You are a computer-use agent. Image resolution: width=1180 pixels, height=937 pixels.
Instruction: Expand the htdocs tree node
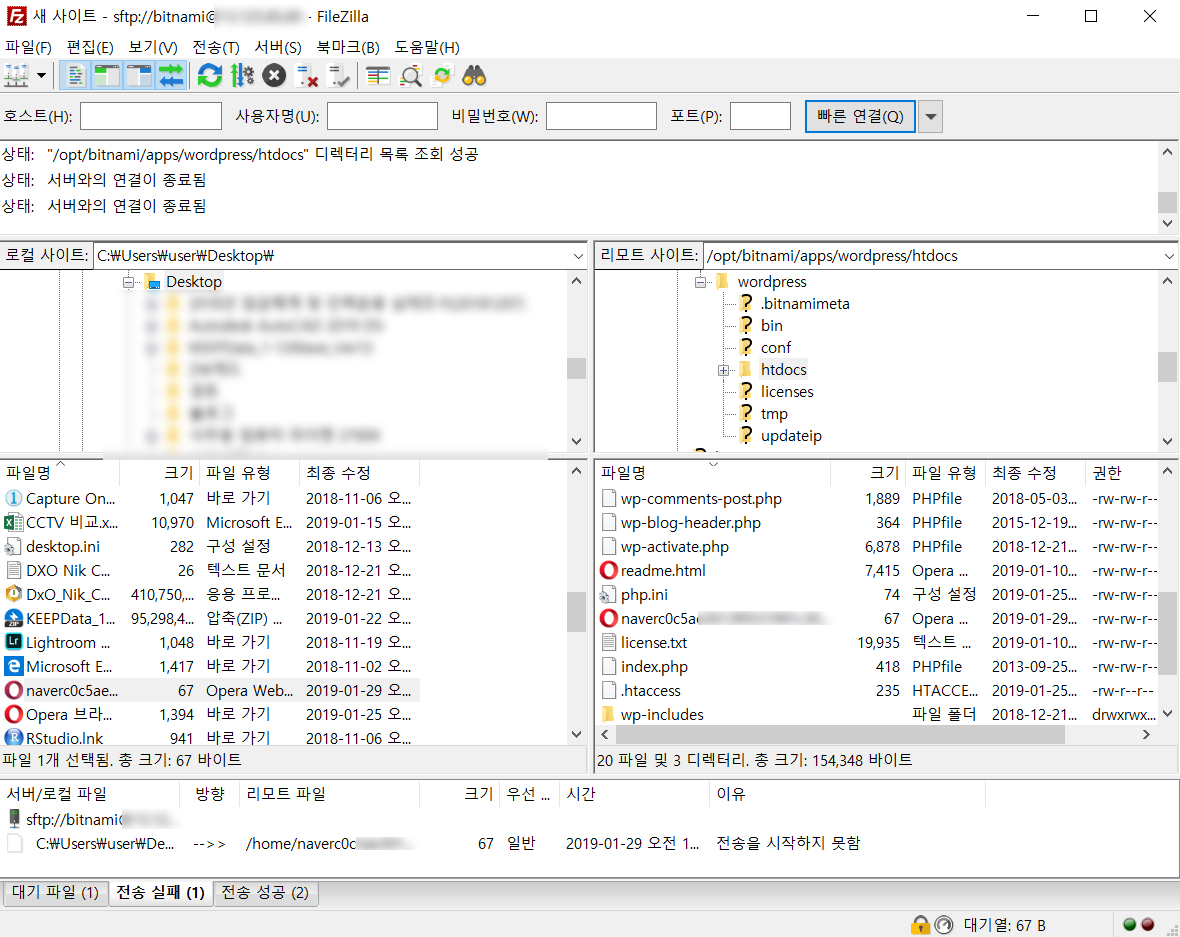coord(723,370)
